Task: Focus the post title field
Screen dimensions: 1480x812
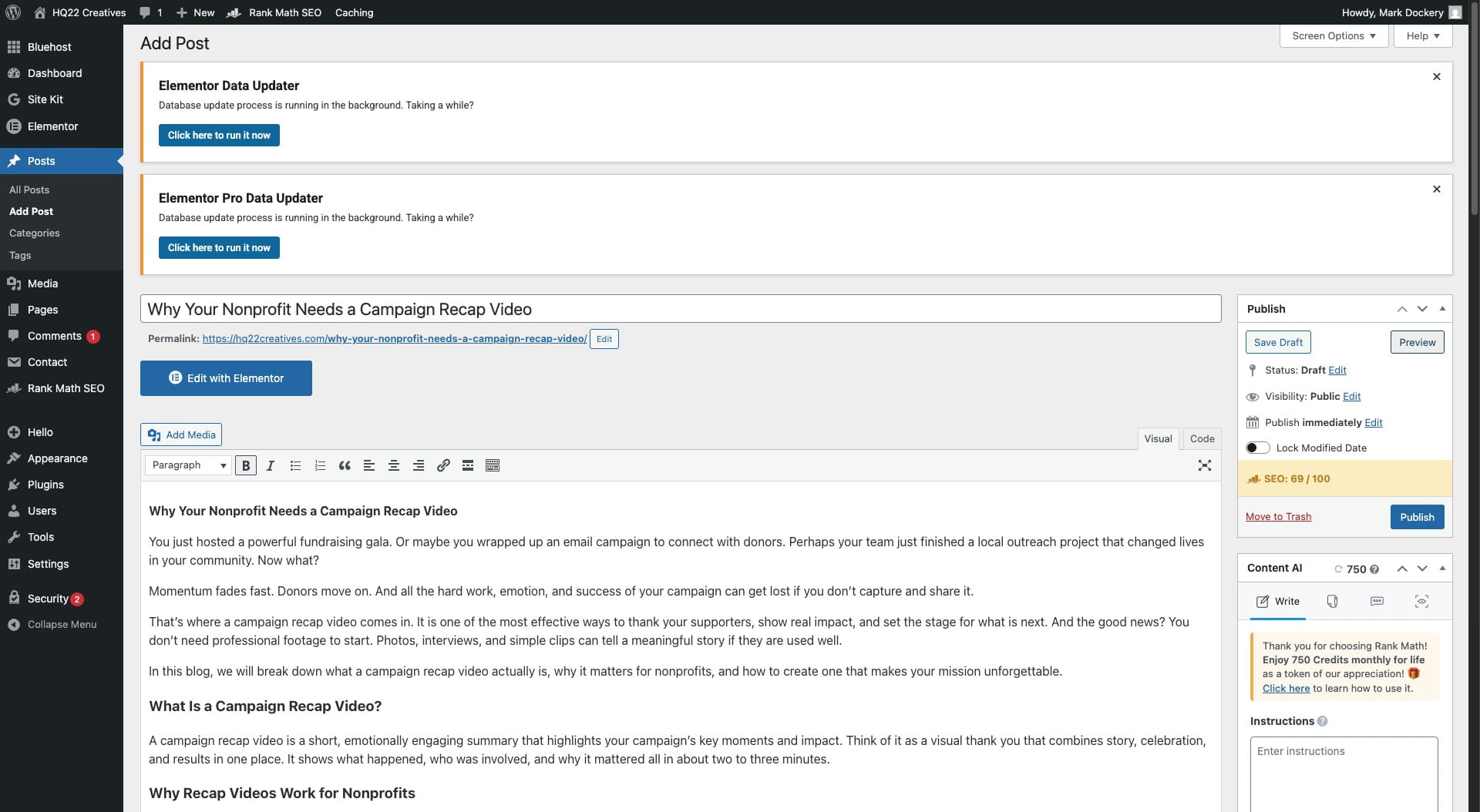Action: click(x=681, y=309)
